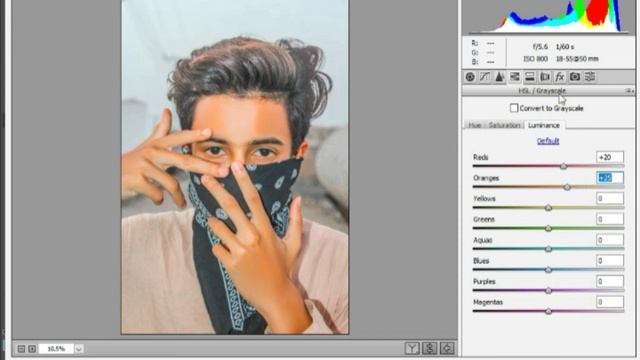The image size is (640, 360).
Task: Open the zoom level dropdown arrow
Action: click(79, 349)
